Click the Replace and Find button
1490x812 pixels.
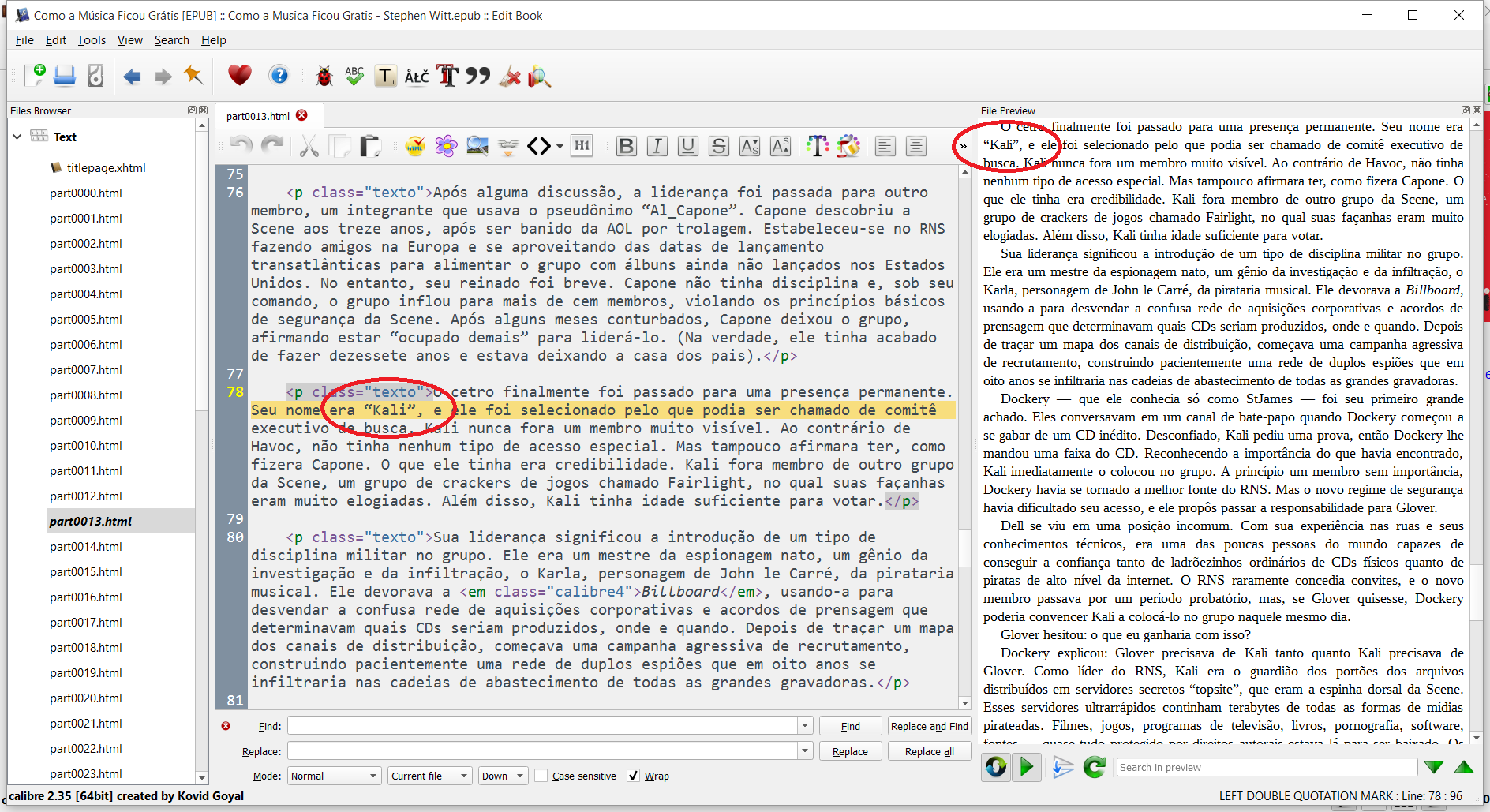930,726
